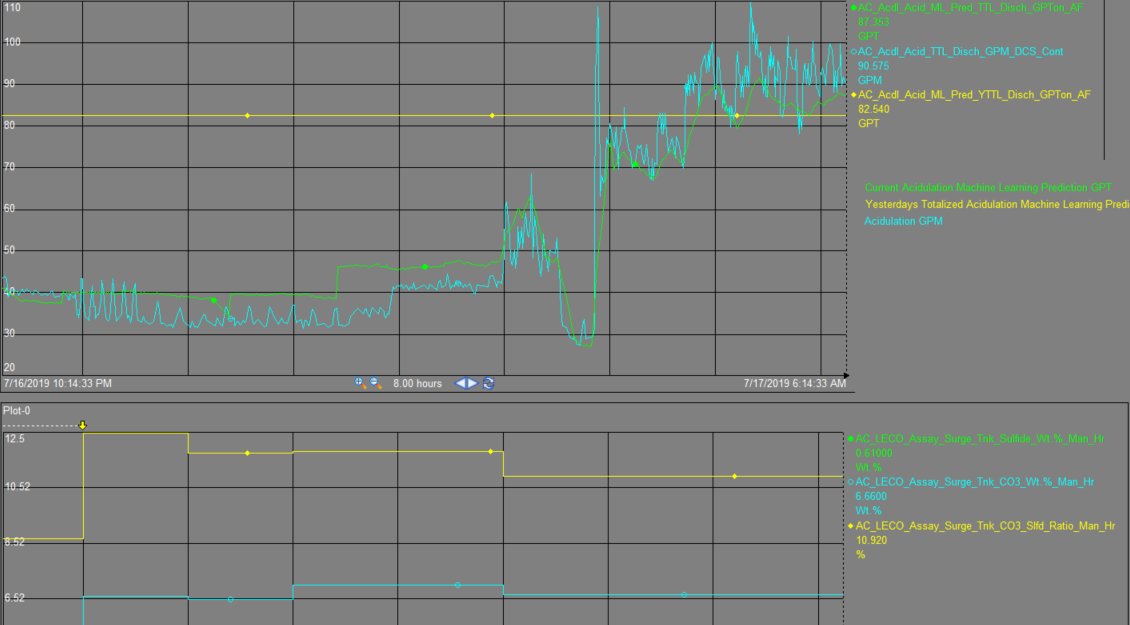
Task: Click the 8.52 y-axis label in Plot-0
Action: click(x=14, y=541)
